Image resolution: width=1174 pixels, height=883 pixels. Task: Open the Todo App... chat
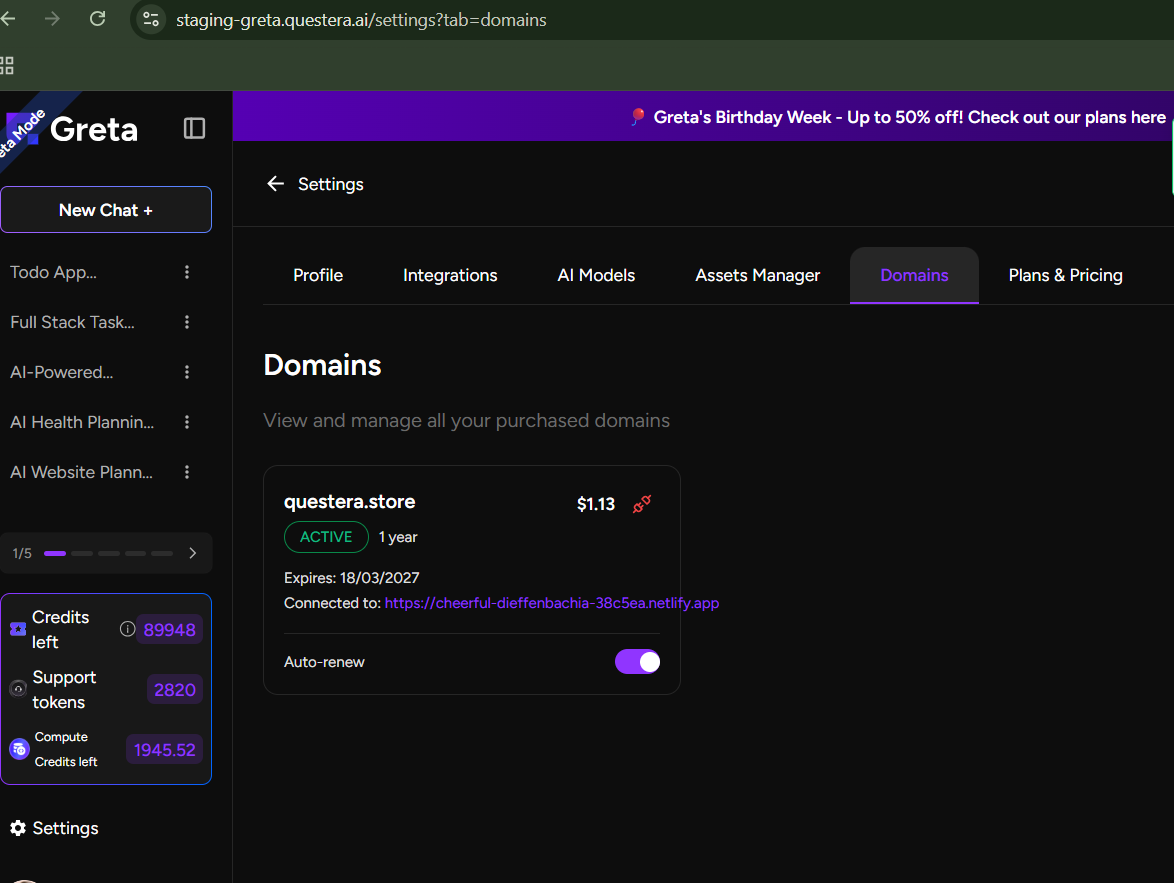tap(53, 273)
